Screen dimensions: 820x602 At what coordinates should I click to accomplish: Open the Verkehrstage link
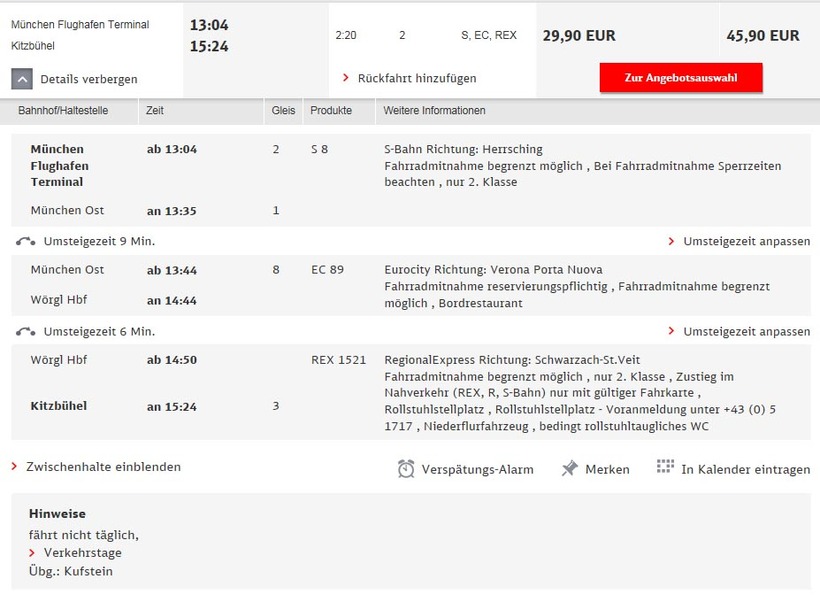(83, 553)
